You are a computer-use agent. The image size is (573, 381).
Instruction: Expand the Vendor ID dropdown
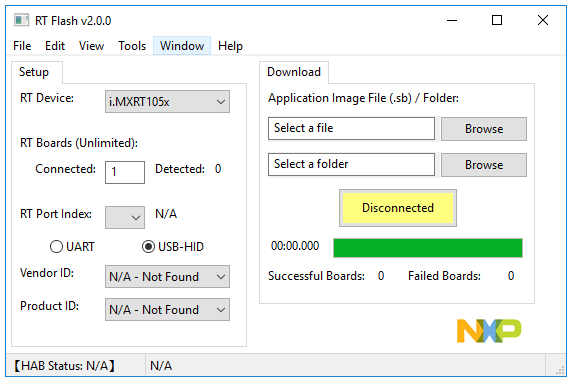point(167,277)
